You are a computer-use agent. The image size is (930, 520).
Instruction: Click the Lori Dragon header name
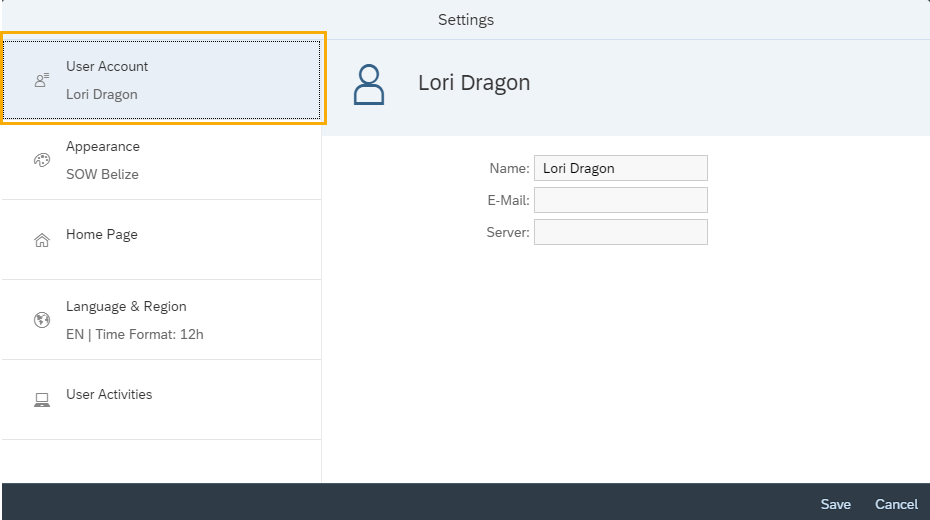click(474, 83)
